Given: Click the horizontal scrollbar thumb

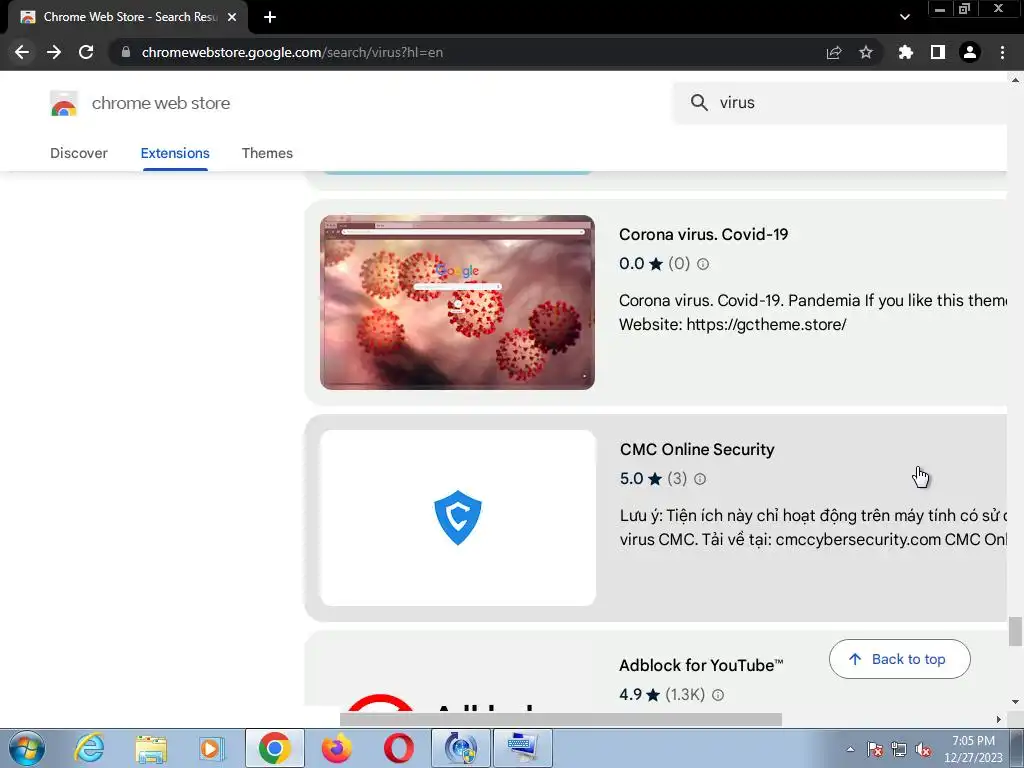Looking at the screenshot, I should pyautogui.click(x=560, y=719).
